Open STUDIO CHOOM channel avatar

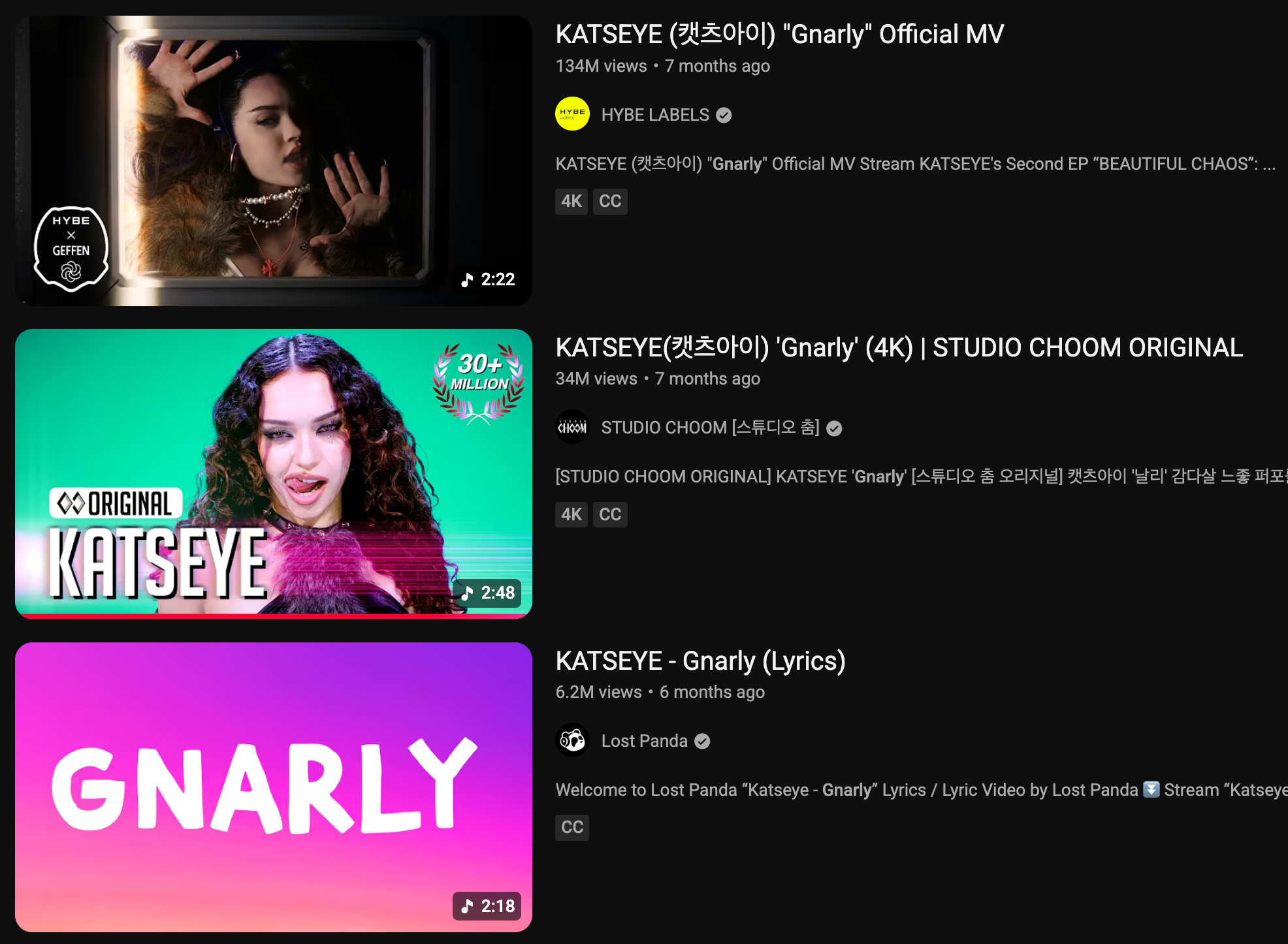pos(572,427)
